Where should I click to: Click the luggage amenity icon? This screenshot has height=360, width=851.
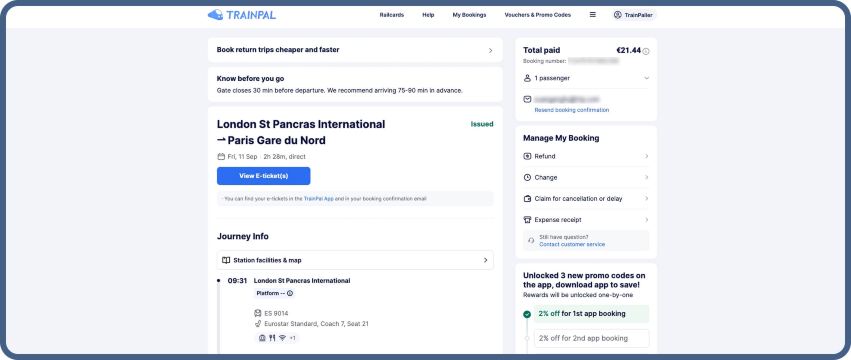click(x=263, y=338)
